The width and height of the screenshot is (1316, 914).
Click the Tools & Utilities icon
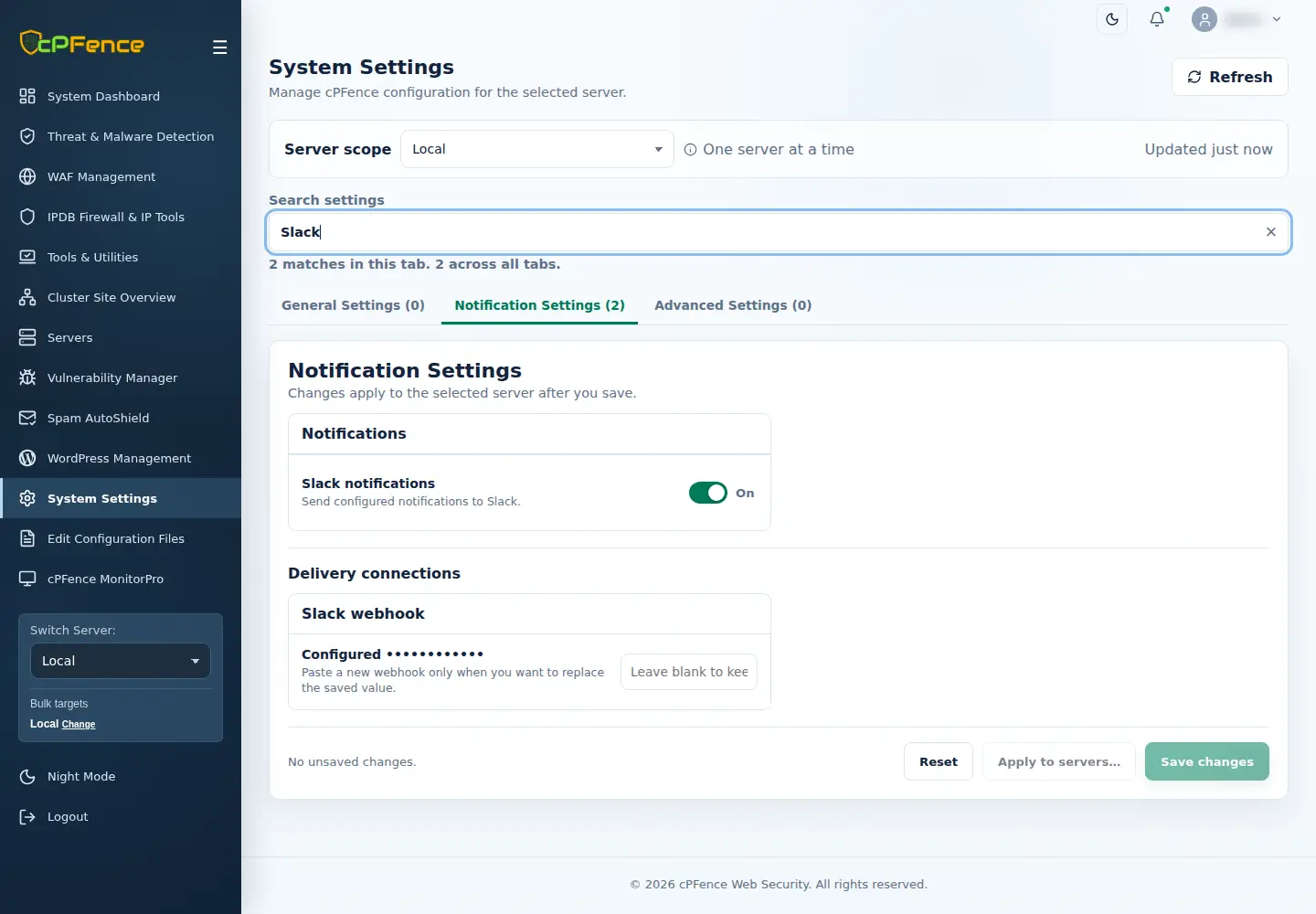point(27,257)
